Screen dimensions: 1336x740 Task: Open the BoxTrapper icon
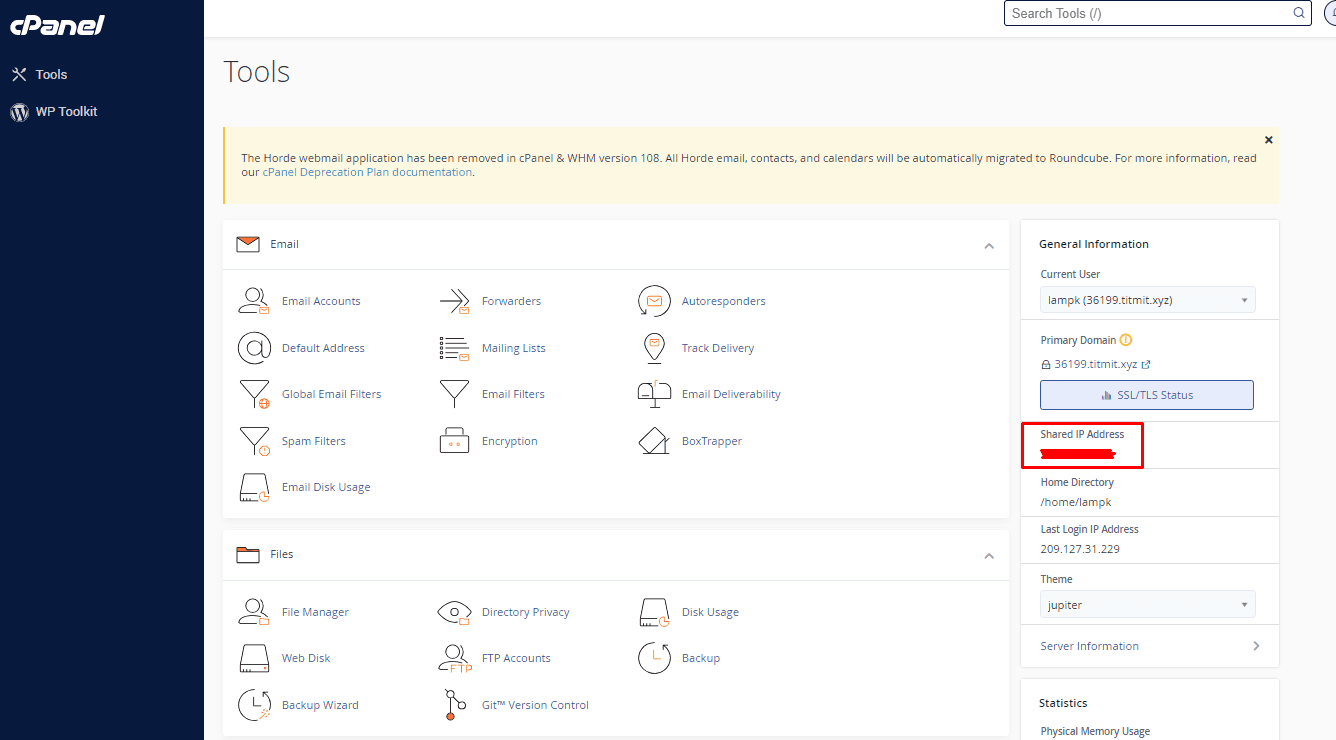click(x=654, y=441)
